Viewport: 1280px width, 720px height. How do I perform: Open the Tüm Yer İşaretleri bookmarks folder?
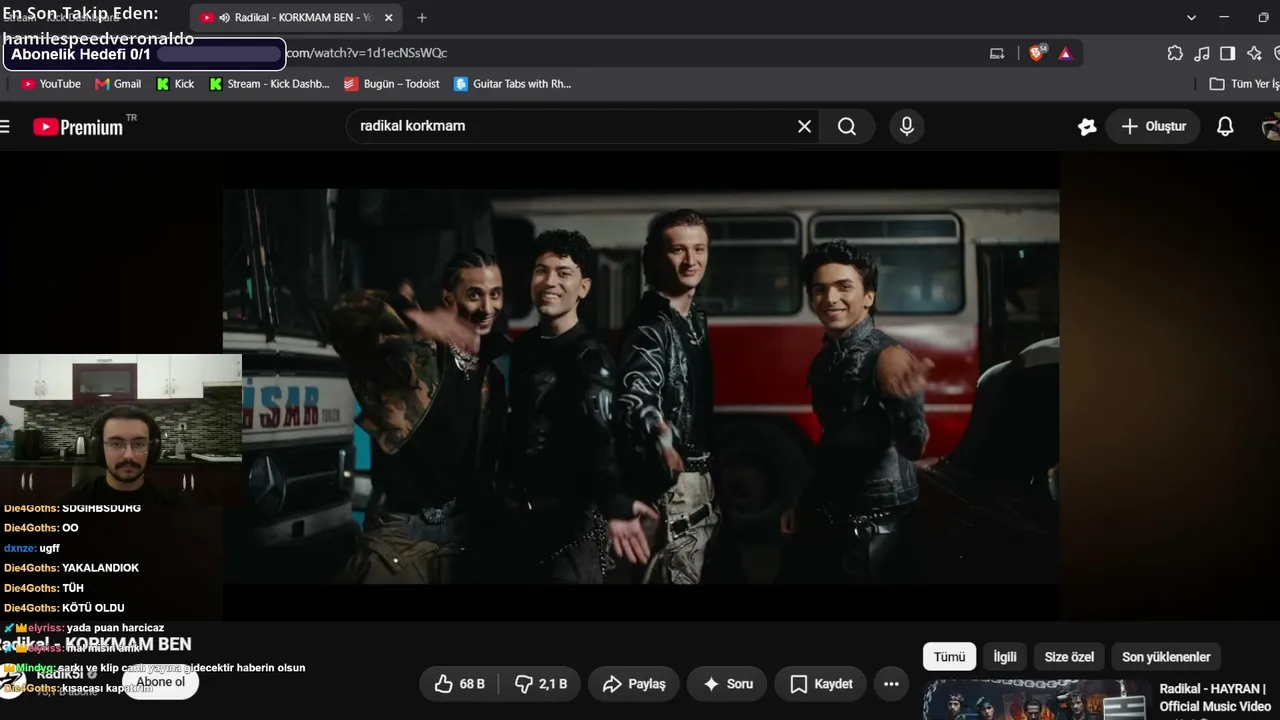pos(1244,84)
